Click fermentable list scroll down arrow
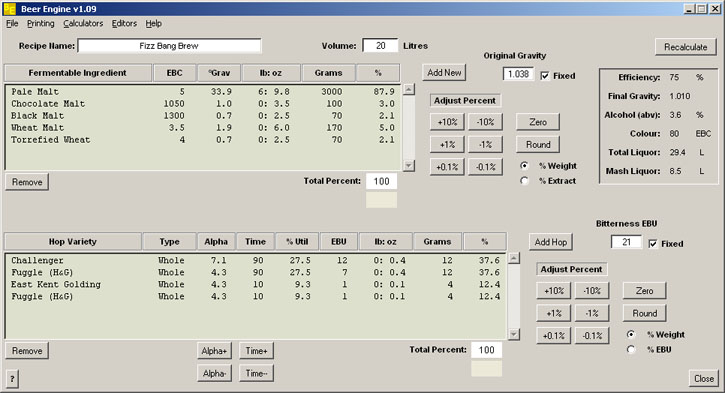725x393 pixels. [x=409, y=165]
